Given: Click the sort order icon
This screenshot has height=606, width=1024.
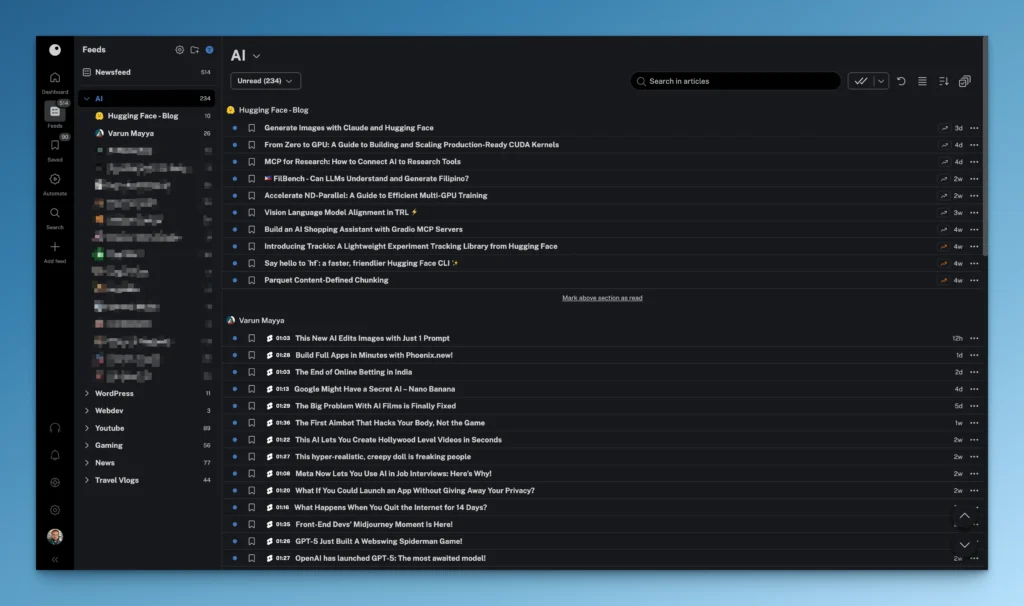Looking at the screenshot, I should coord(944,81).
